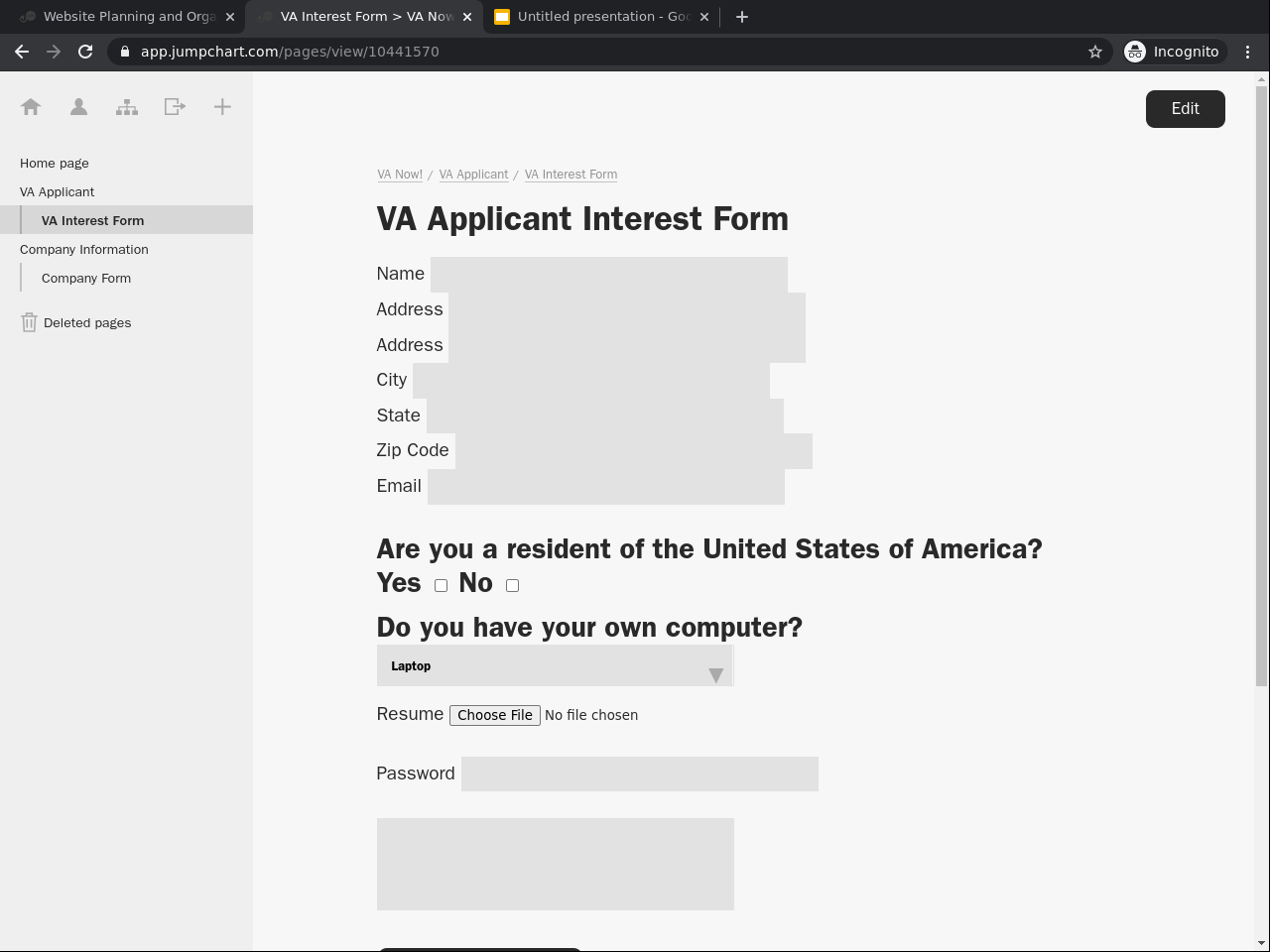Screen dimensions: 1270x952
Task: Bookmark this page with star icon
Action: (1095, 52)
